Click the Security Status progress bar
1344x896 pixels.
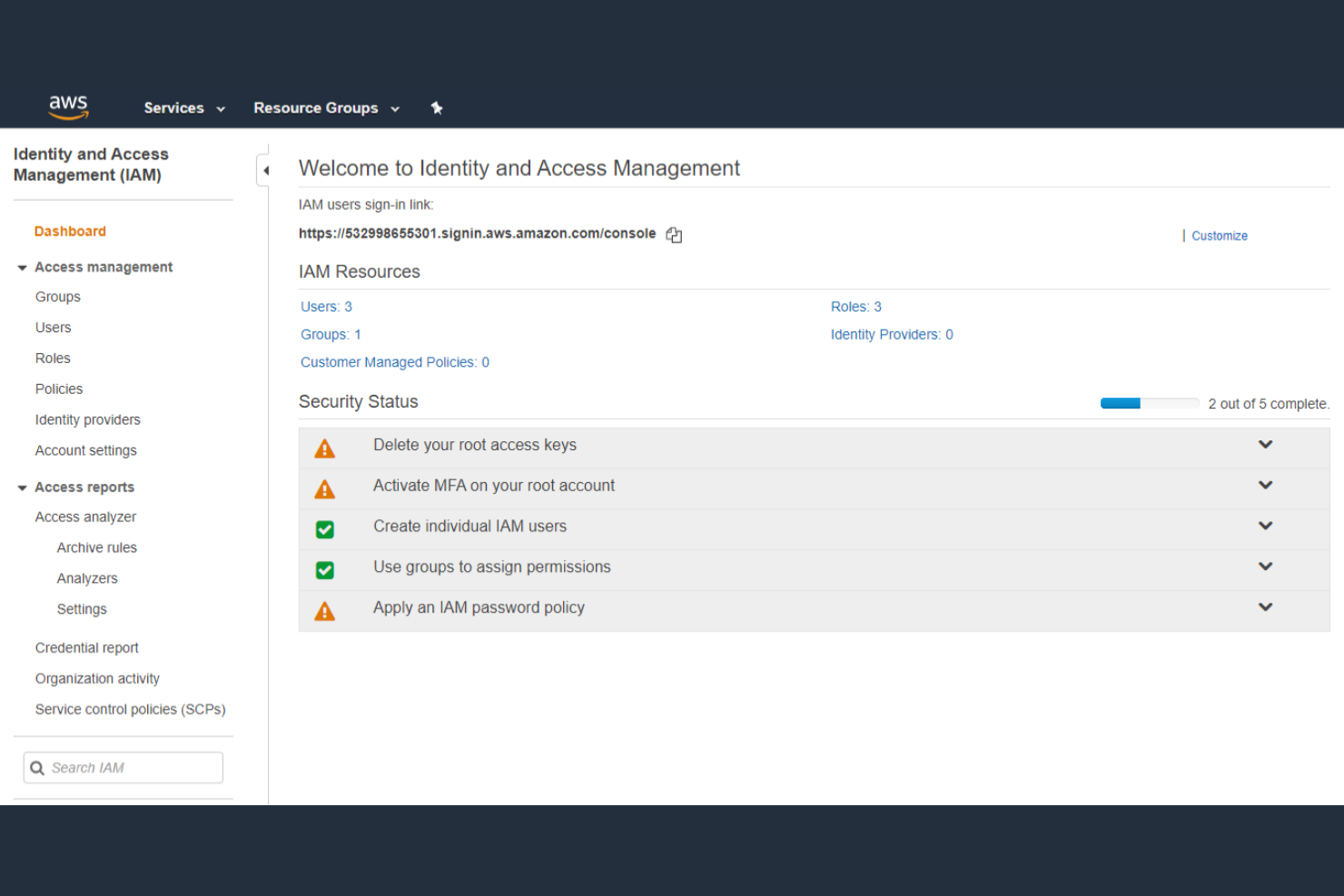pos(1150,403)
